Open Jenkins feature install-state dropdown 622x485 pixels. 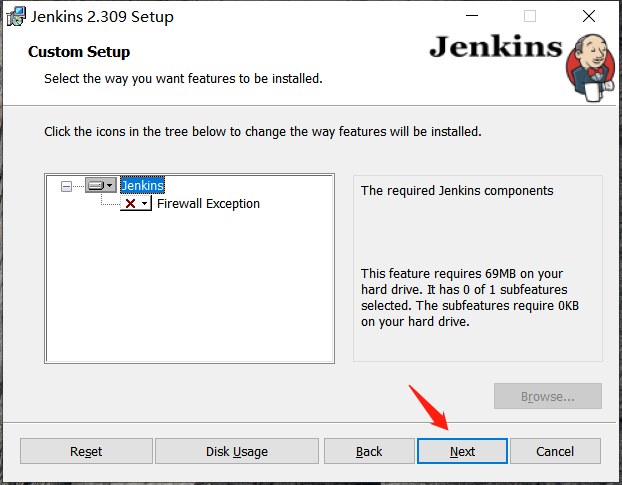[x=101, y=185]
